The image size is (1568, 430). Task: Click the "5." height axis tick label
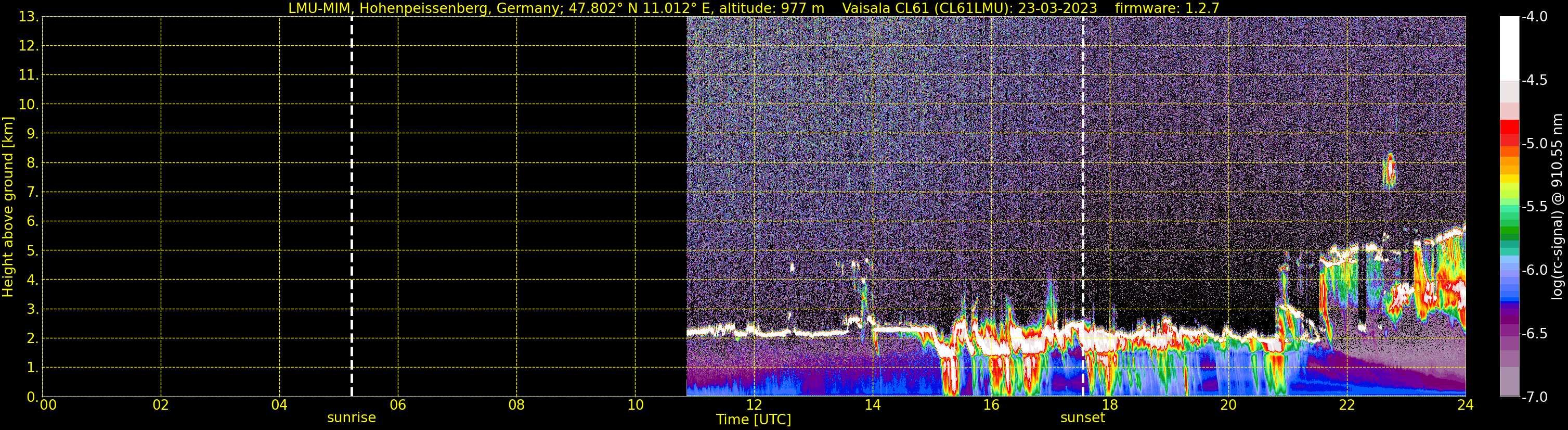click(32, 251)
